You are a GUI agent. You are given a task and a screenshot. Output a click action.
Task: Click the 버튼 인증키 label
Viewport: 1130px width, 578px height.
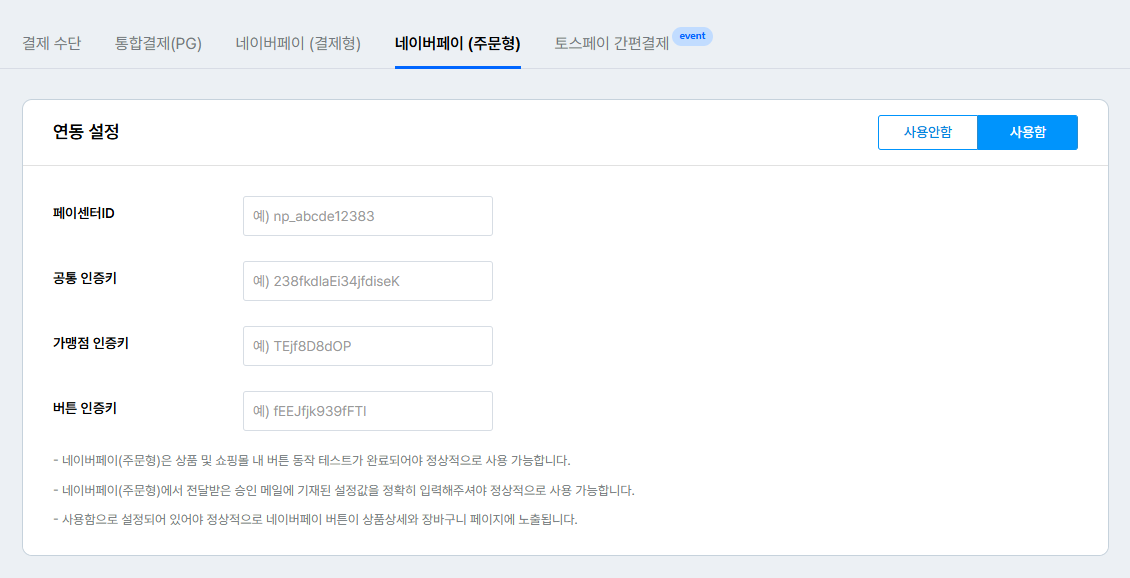[x=84, y=409]
